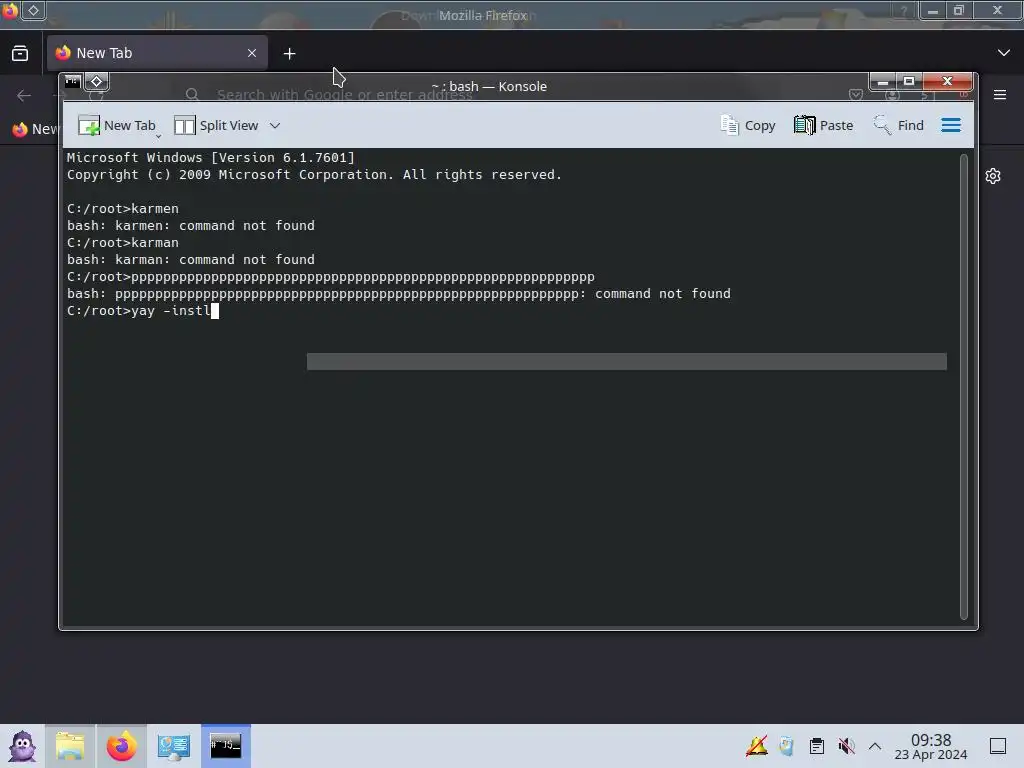Viewport: 1024px width, 768px height.
Task: Open the Konsole hamburger menu
Action: (951, 125)
